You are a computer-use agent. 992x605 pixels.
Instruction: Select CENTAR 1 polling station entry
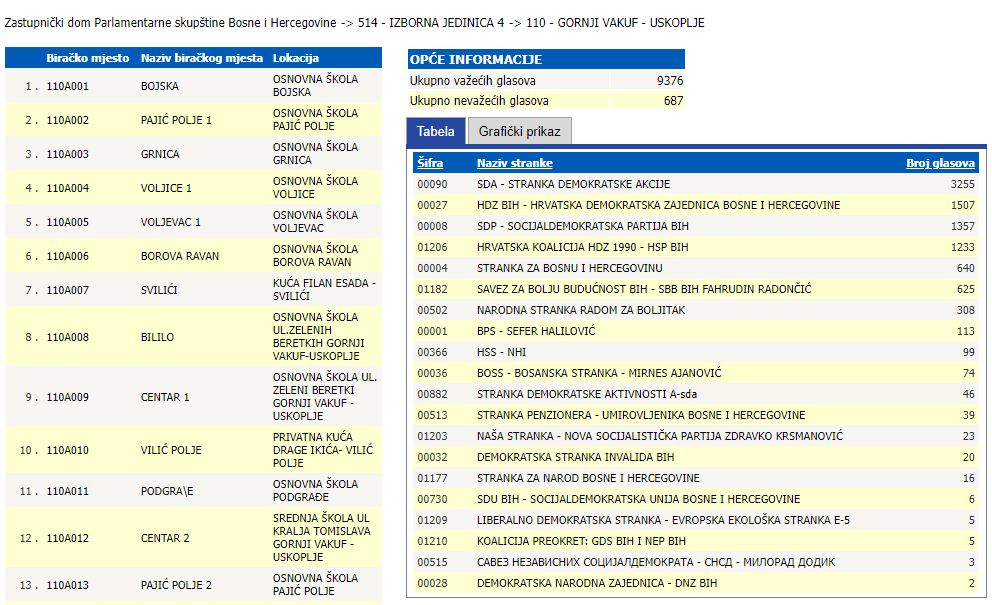coord(165,397)
